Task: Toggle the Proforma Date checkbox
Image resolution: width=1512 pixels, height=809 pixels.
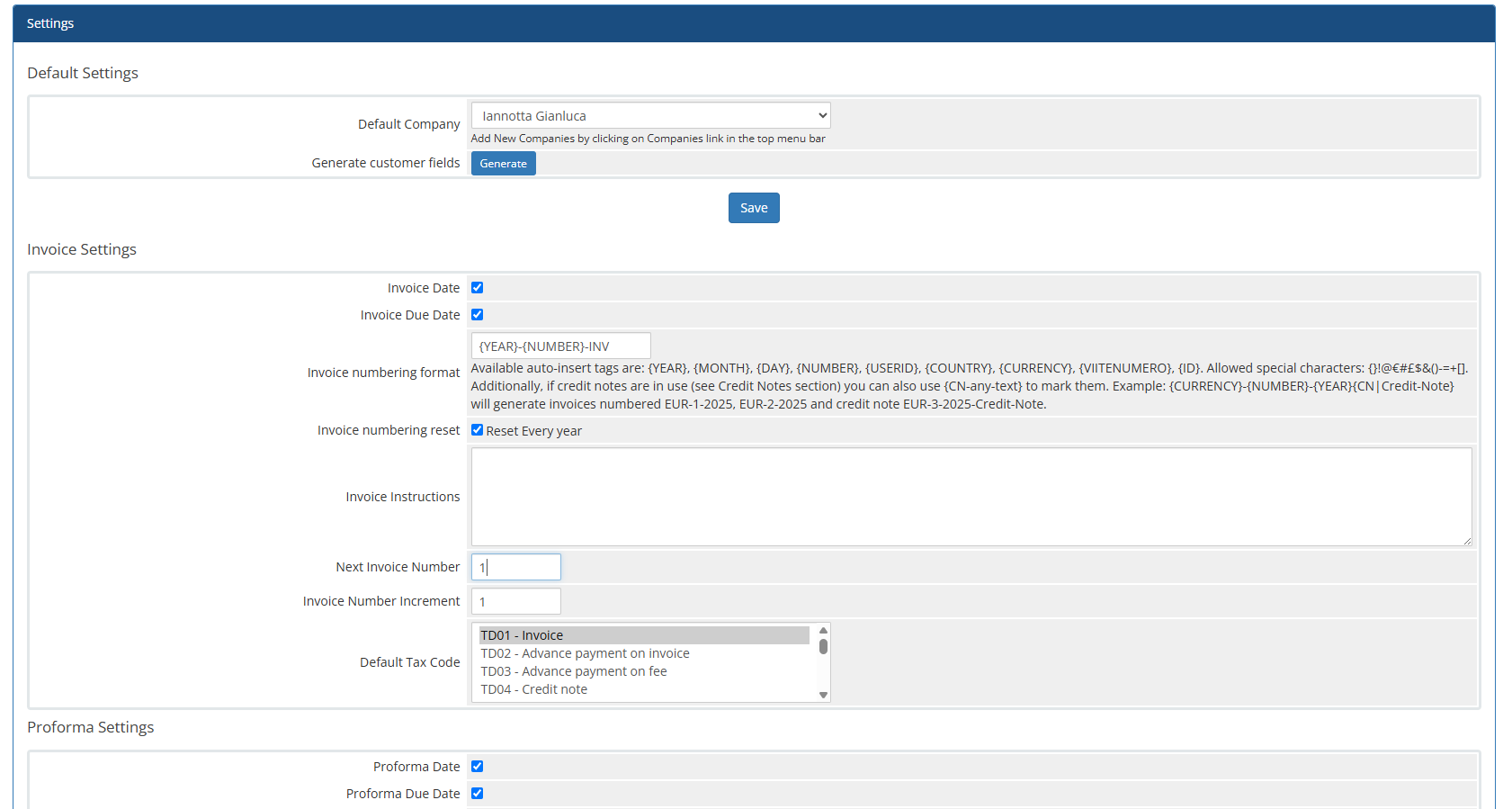Action: [478, 767]
